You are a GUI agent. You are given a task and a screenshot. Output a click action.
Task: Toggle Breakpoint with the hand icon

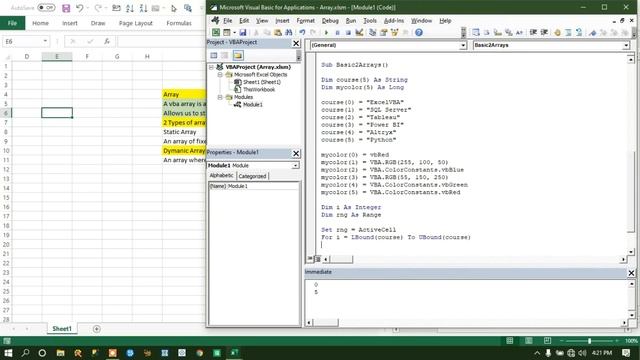click(557, 33)
